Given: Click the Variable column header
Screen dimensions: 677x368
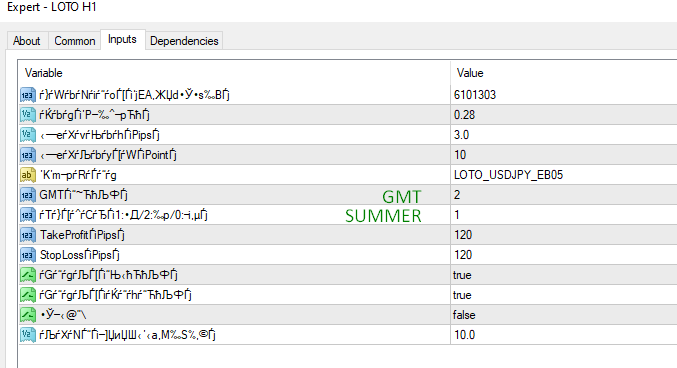Looking at the screenshot, I should [234, 73].
